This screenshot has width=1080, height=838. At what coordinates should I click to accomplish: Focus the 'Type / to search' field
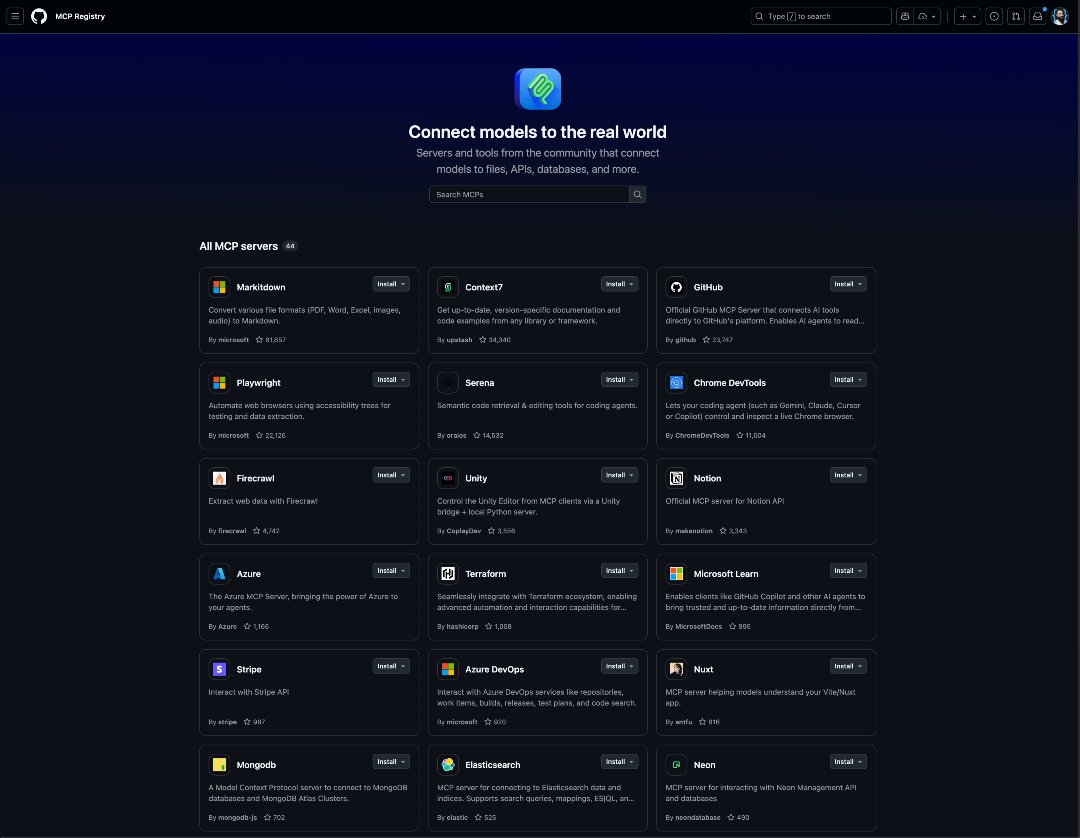pos(820,16)
